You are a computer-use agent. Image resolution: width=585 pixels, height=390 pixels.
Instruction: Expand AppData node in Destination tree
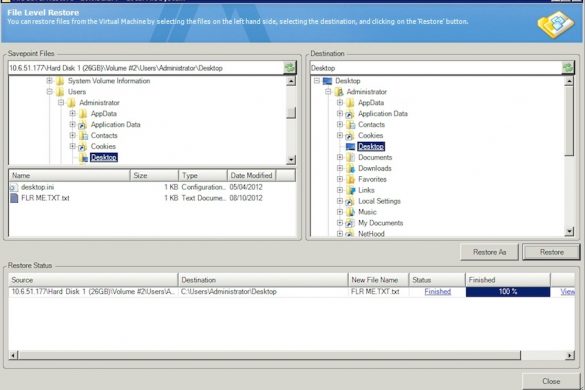point(340,102)
